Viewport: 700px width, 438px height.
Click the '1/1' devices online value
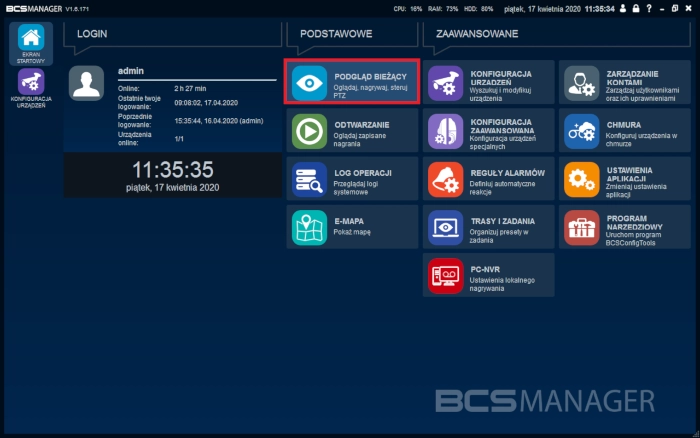coord(179,139)
